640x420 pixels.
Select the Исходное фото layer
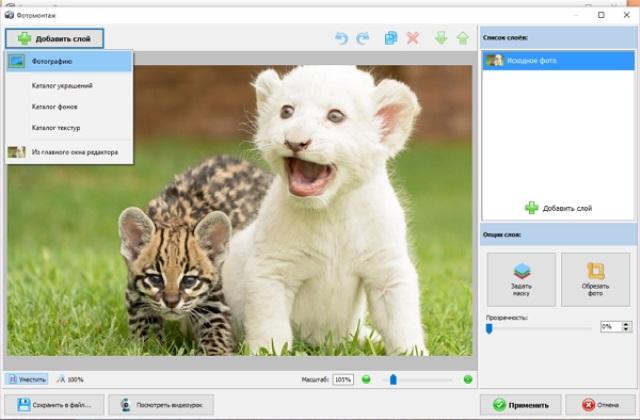click(x=558, y=60)
